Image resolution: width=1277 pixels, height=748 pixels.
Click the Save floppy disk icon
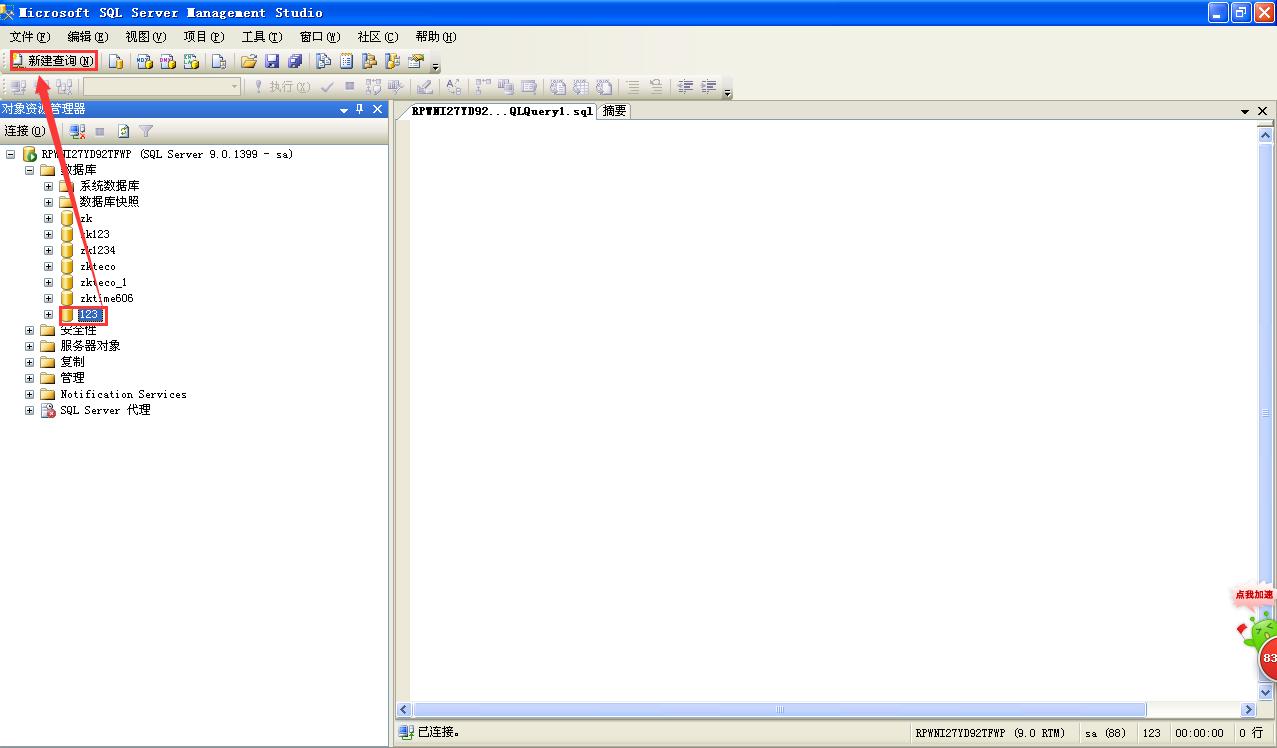(x=272, y=62)
